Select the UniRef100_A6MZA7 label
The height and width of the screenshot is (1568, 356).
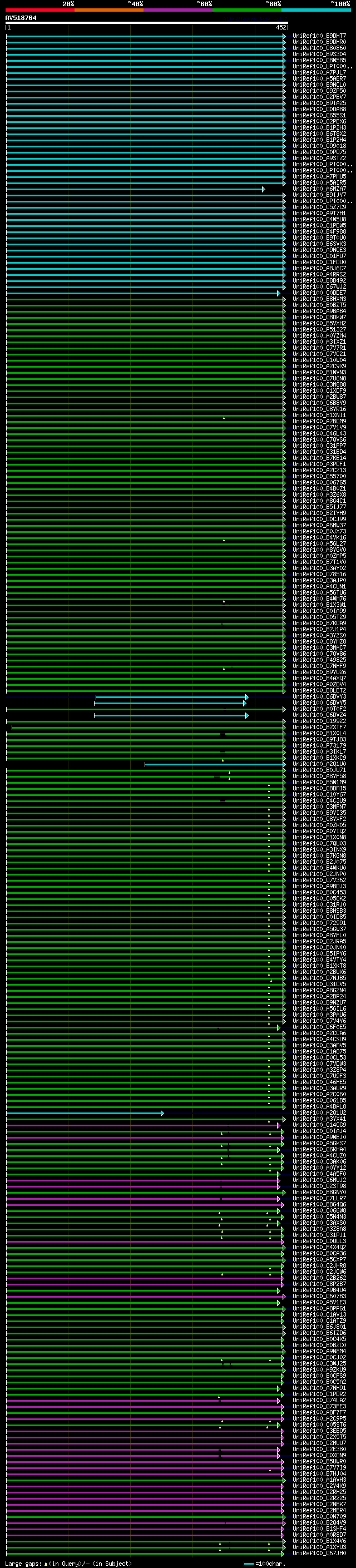coord(319,189)
